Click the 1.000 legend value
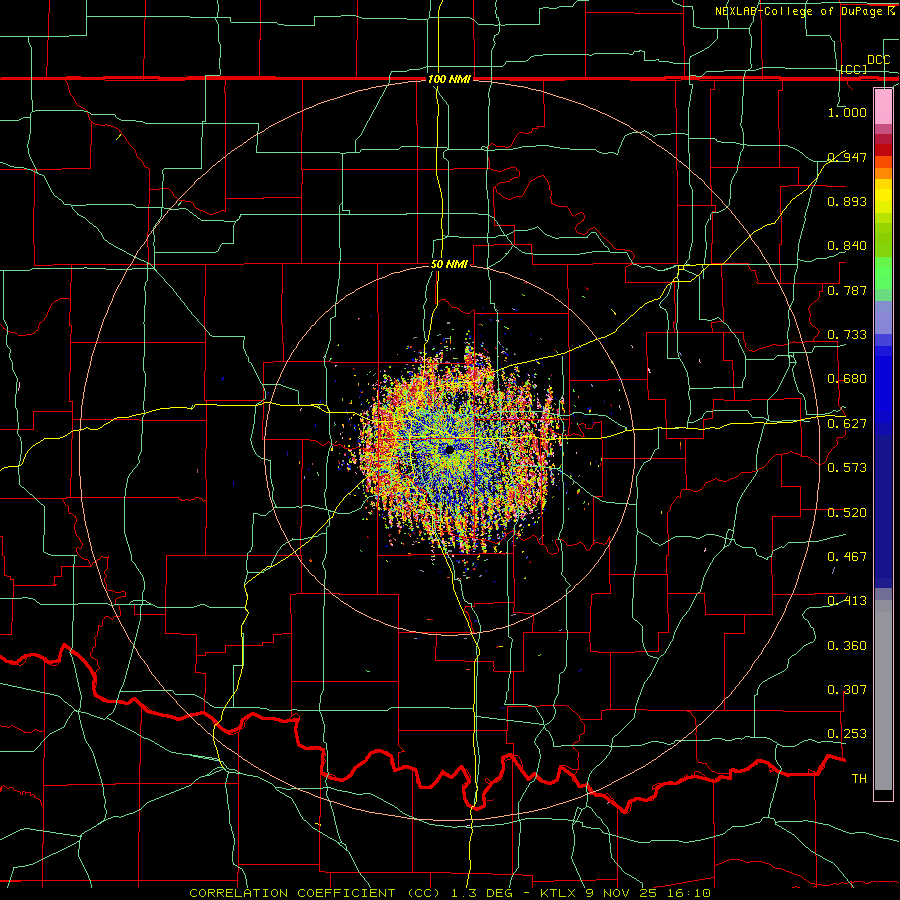 tap(847, 112)
